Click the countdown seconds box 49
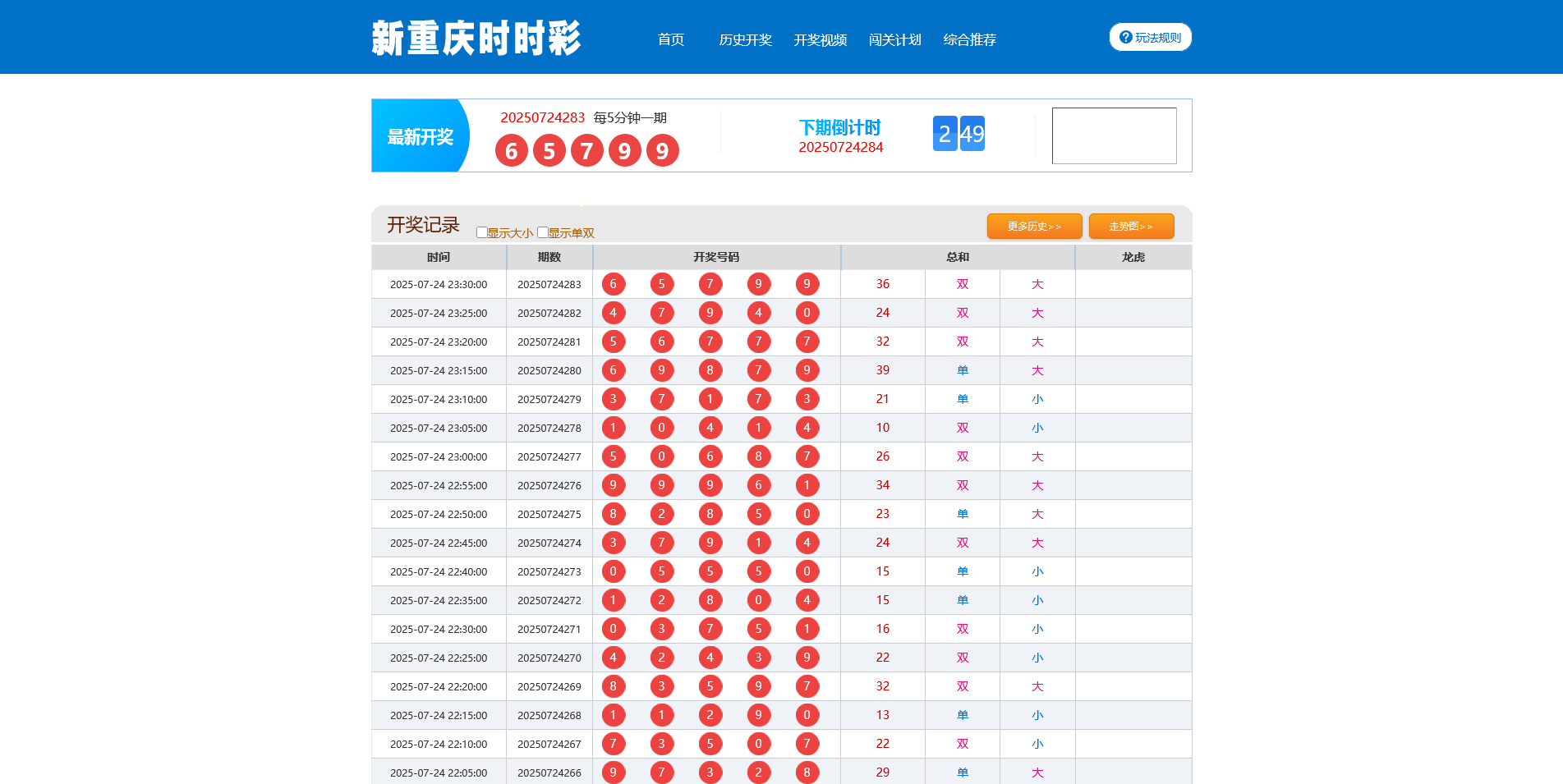The image size is (1563, 784). tap(972, 133)
